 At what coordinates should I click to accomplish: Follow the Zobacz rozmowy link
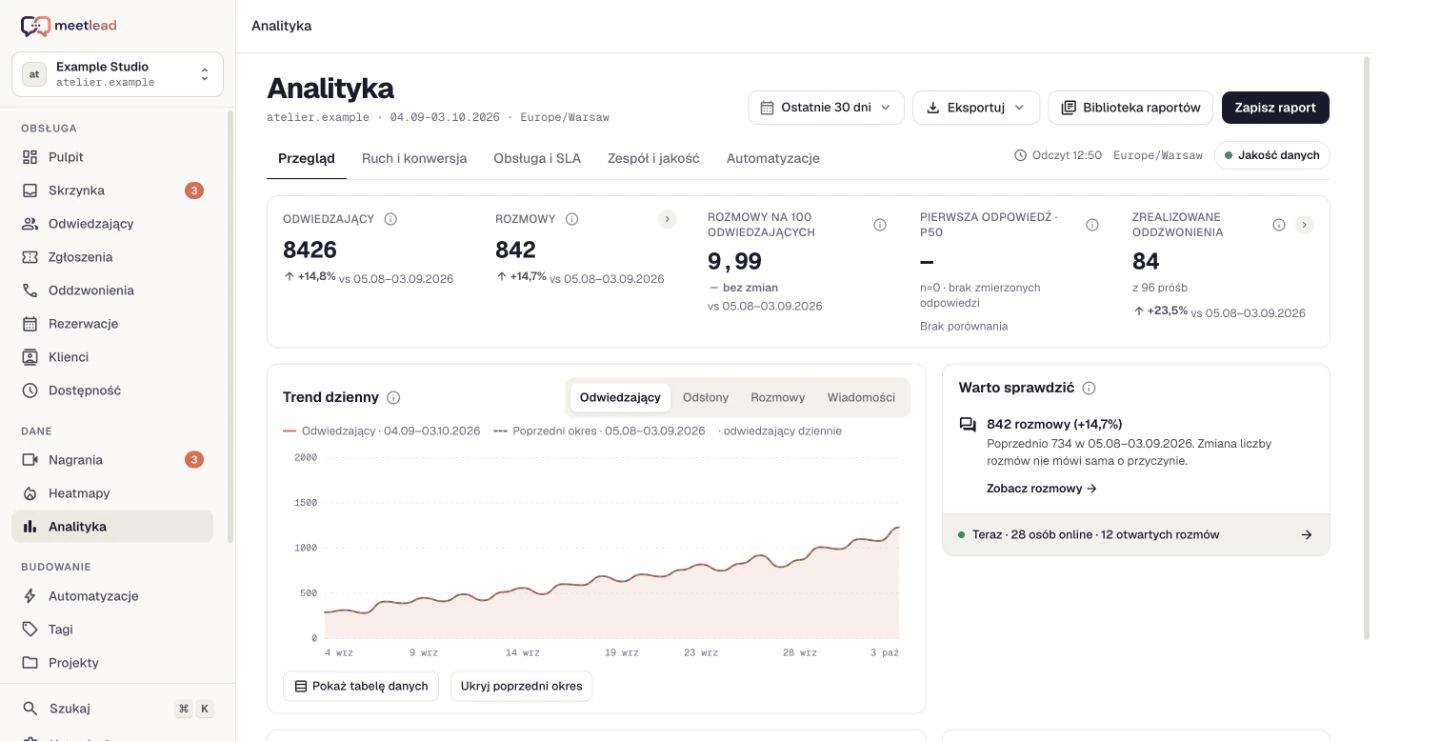pos(1042,489)
